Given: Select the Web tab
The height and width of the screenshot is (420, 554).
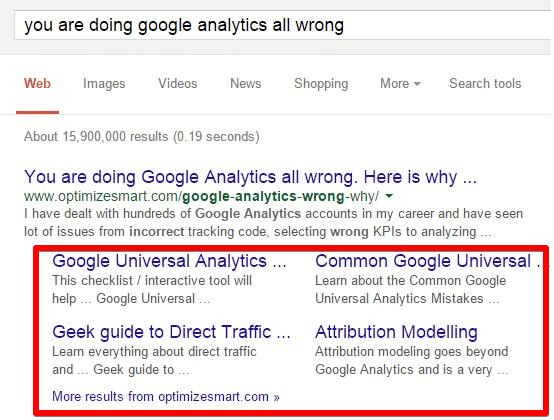Looking at the screenshot, I should coord(37,84).
